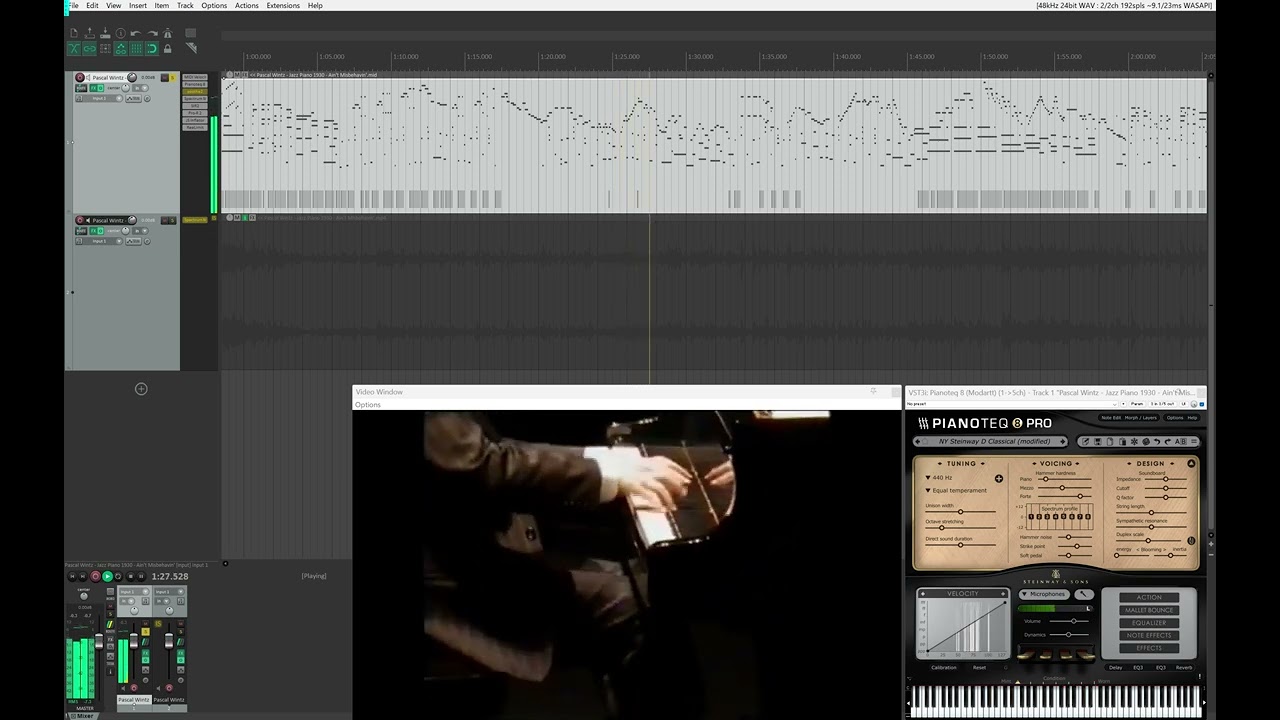The image size is (1280, 720).
Task: Click Pianoteq undo arrow icon
Action: tap(1157, 442)
